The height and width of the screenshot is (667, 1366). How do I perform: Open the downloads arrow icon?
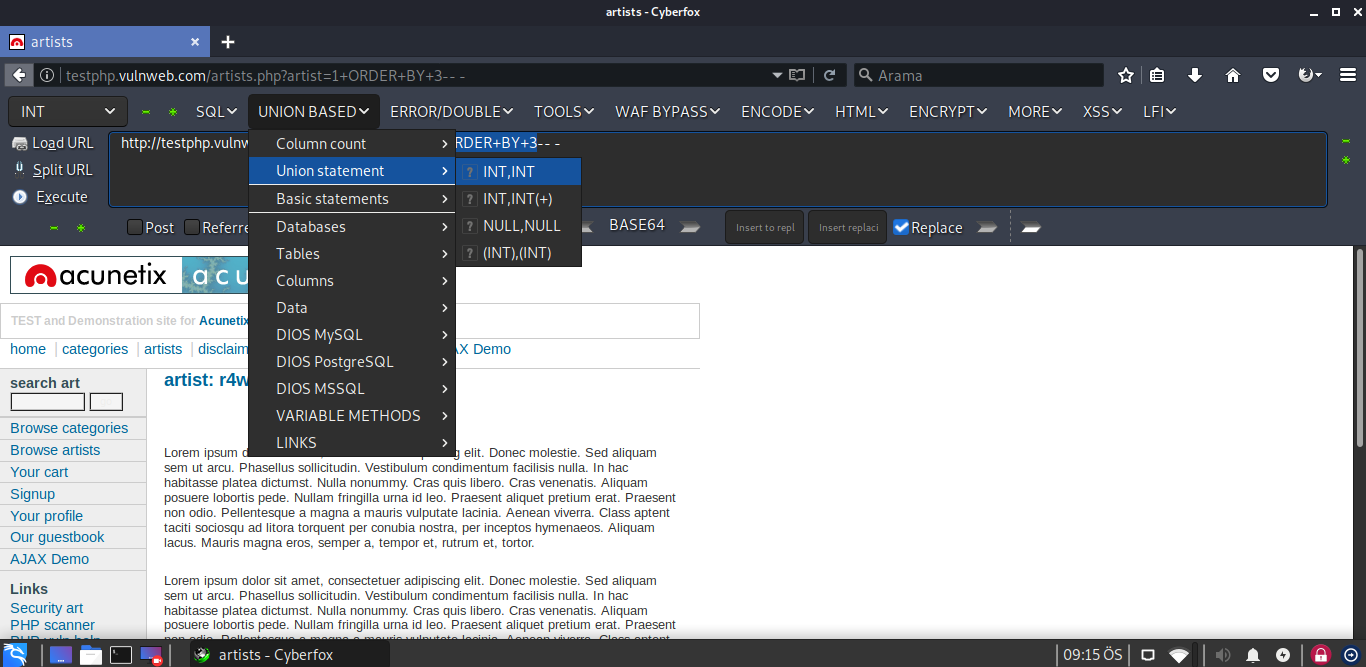[x=1195, y=76]
